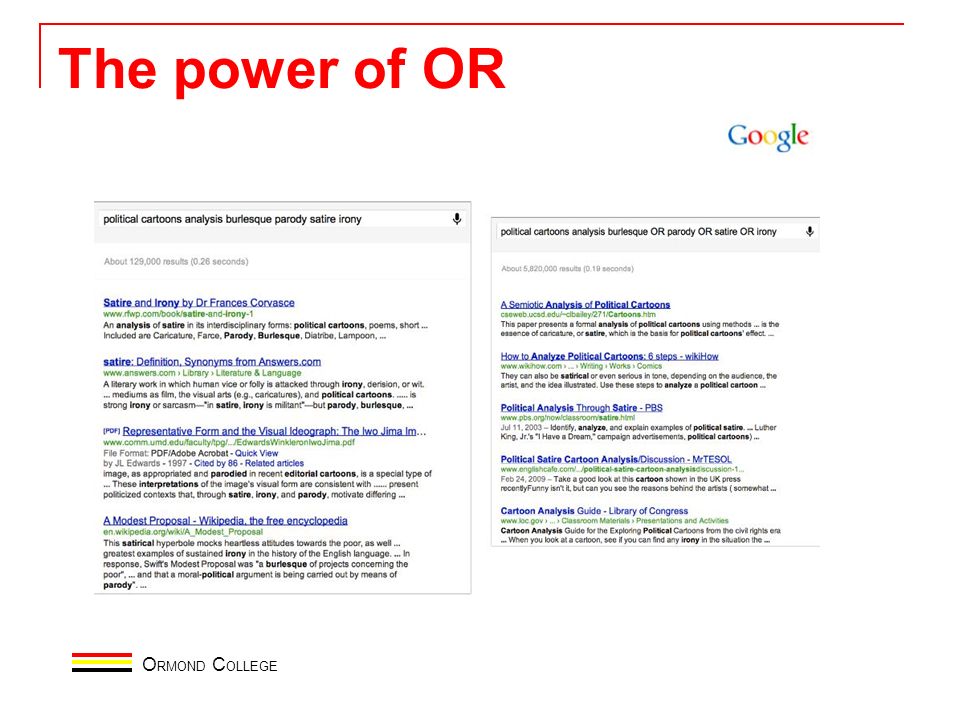Focus the left search field without OR
Image resolution: width=960 pixels, height=720 pixels.
(x=283, y=219)
